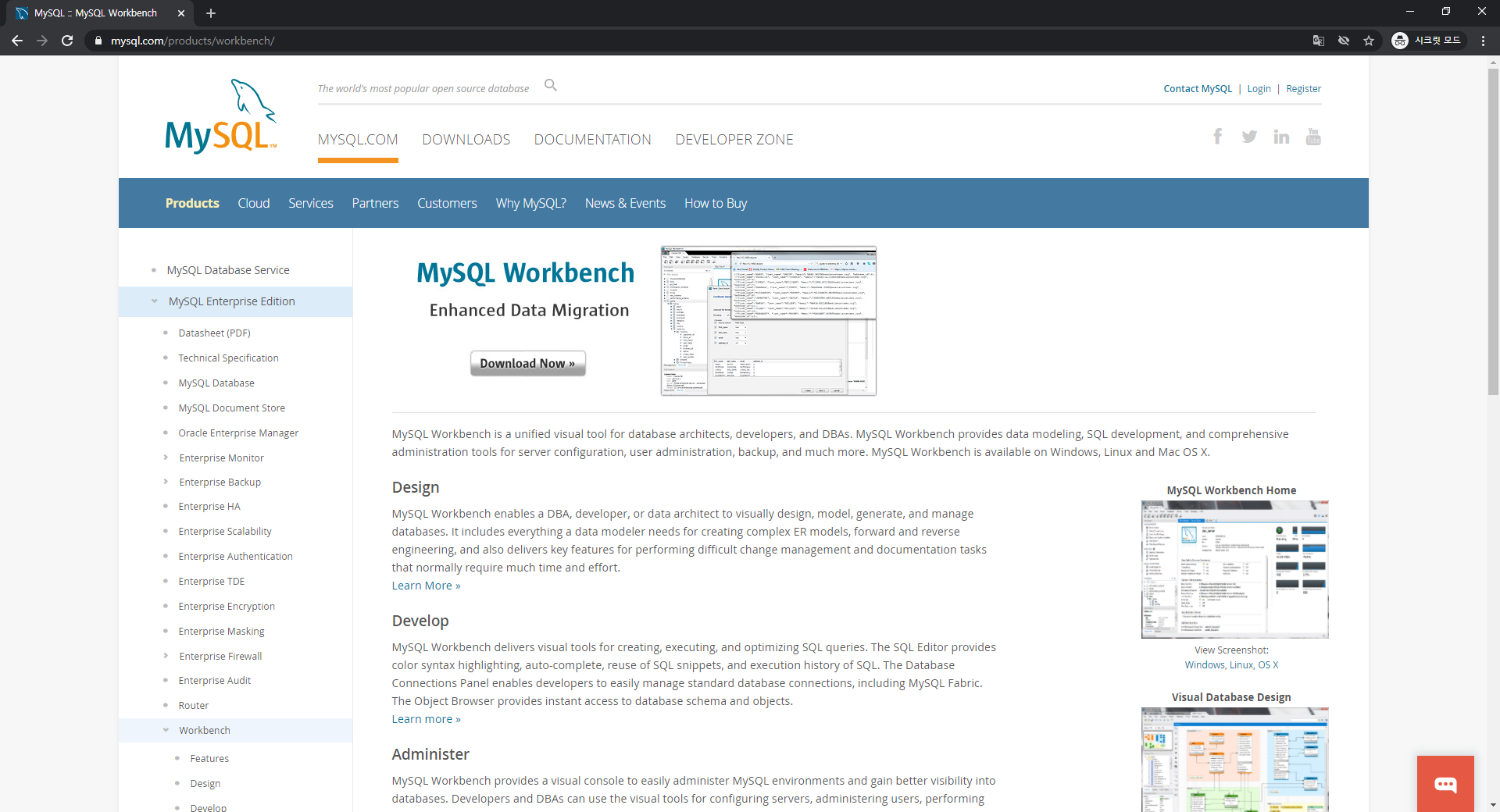
Task: Open MySQL YouTube icon
Action: [x=1313, y=137]
